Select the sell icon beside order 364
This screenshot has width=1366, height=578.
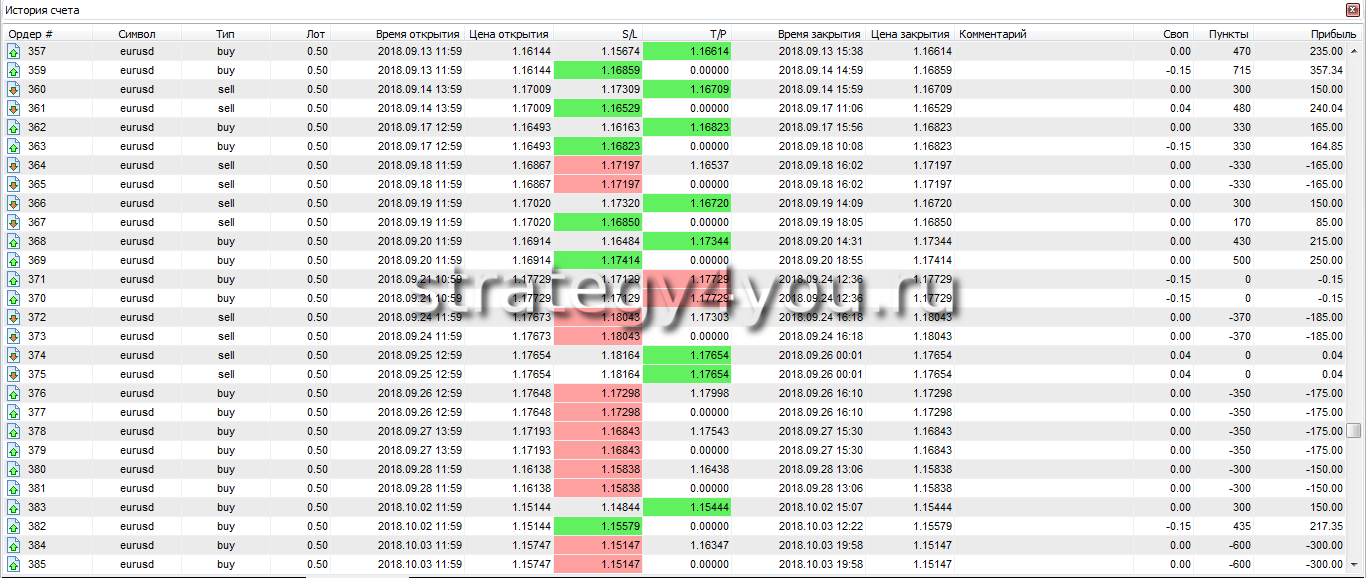[14, 165]
